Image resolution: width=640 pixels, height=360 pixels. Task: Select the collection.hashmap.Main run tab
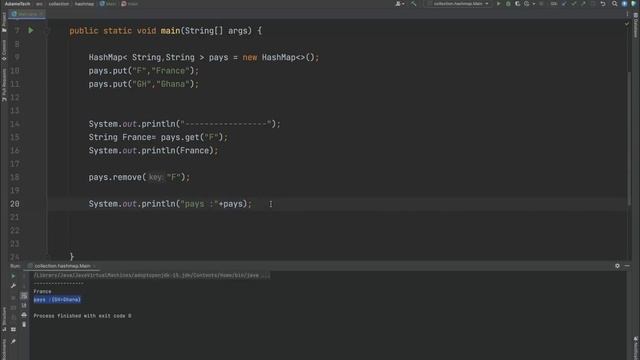62,266
